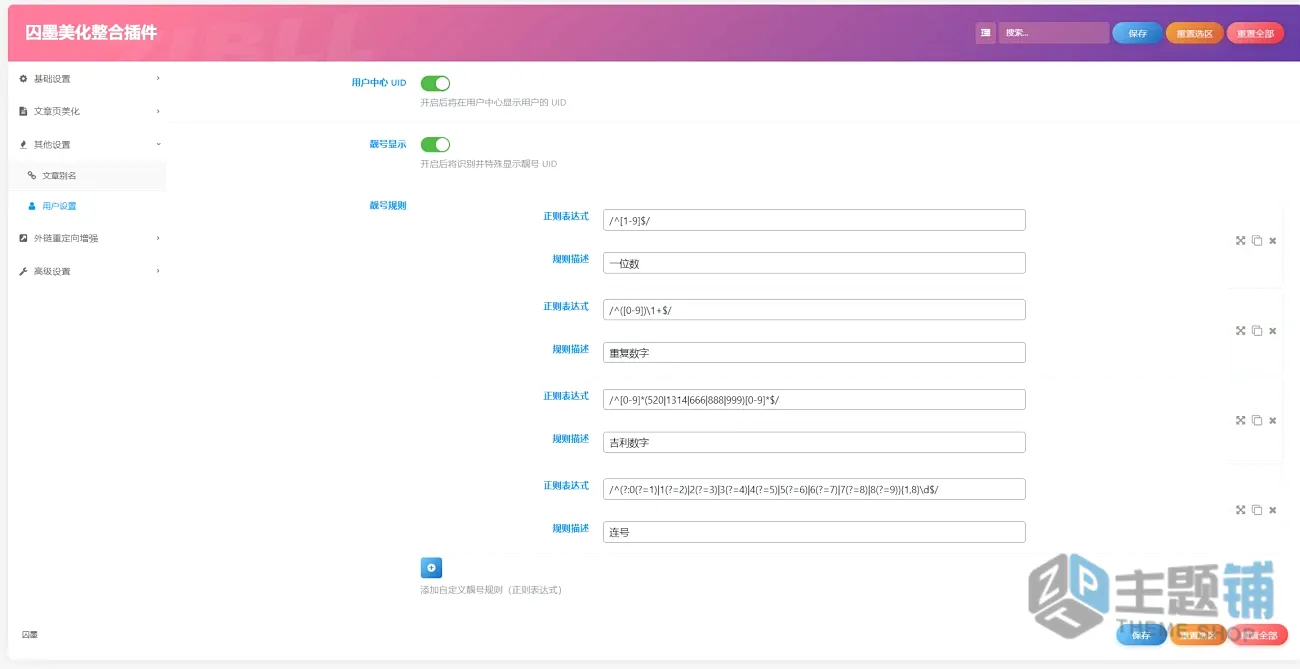This screenshot has width=1300, height=669.
Task: Open the 文章别名 submenu item
Action: pyautogui.click(x=87, y=176)
